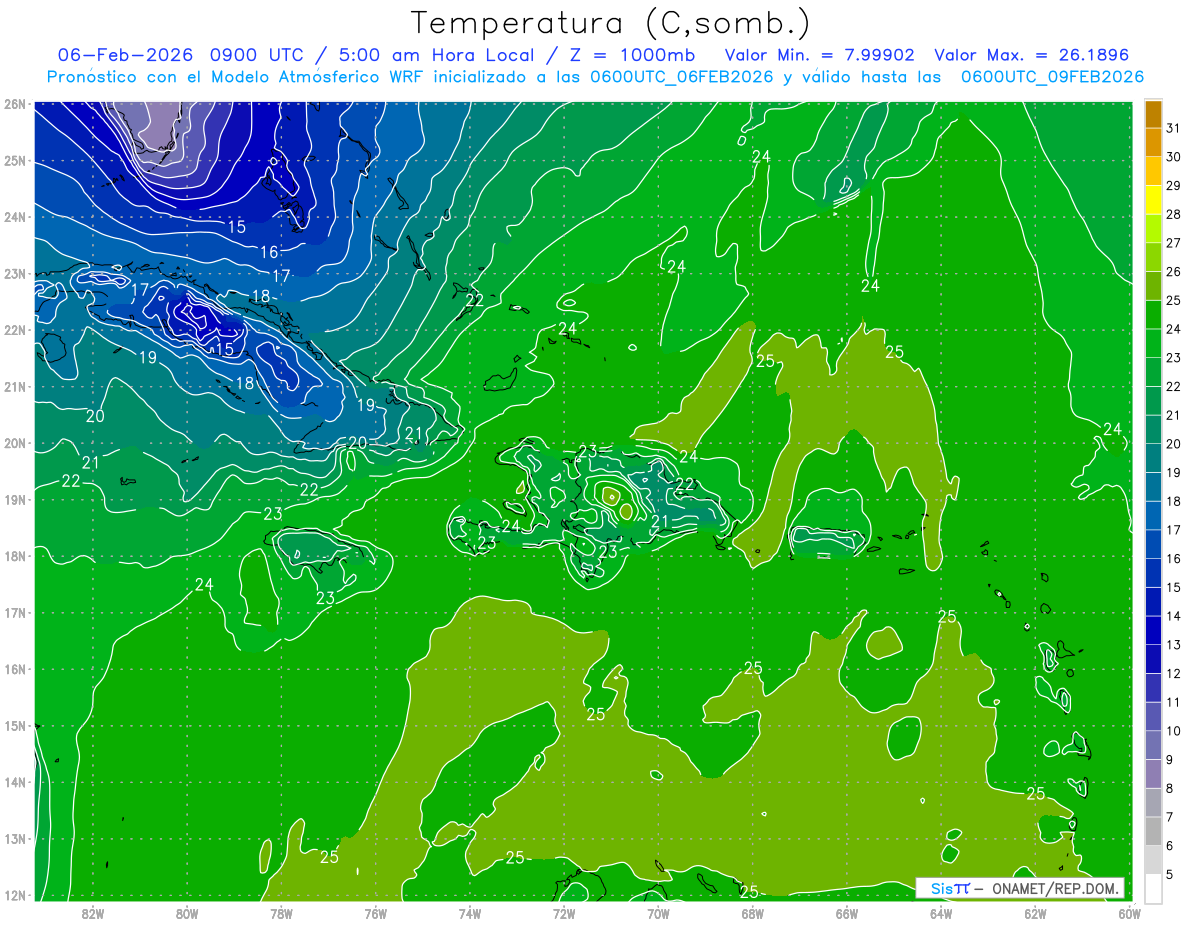The height and width of the screenshot is (927, 1200).
Task: Pick the yellow legend swatch between 28 and 29
Action: click(x=1153, y=200)
